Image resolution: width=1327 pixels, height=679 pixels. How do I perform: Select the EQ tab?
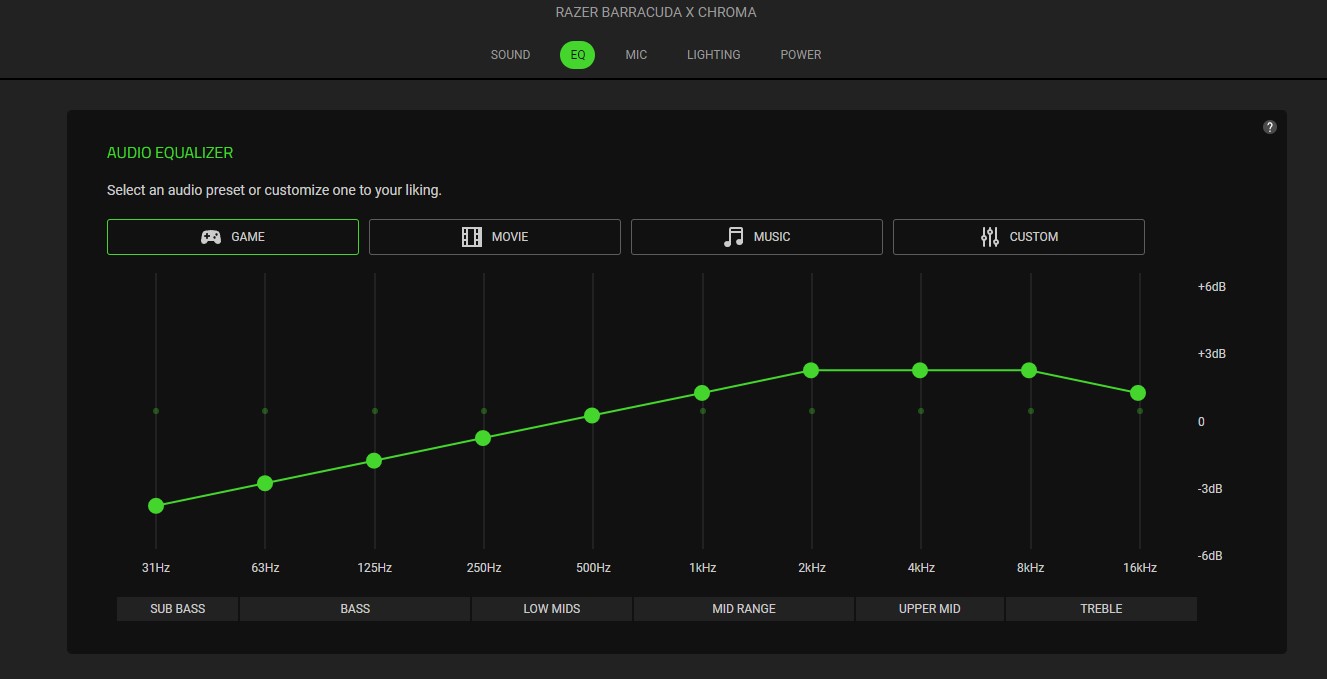click(578, 55)
